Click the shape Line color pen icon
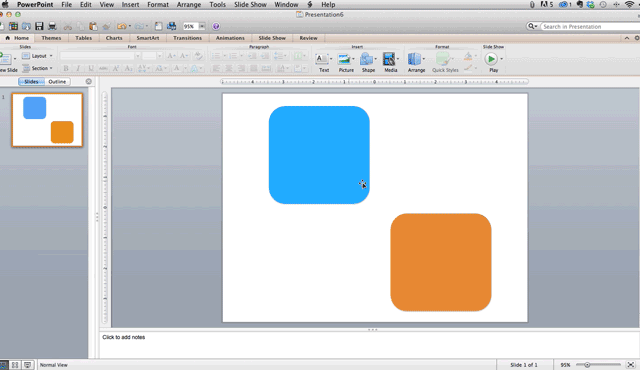640x370 pixels. pyautogui.click(x=468, y=68)
